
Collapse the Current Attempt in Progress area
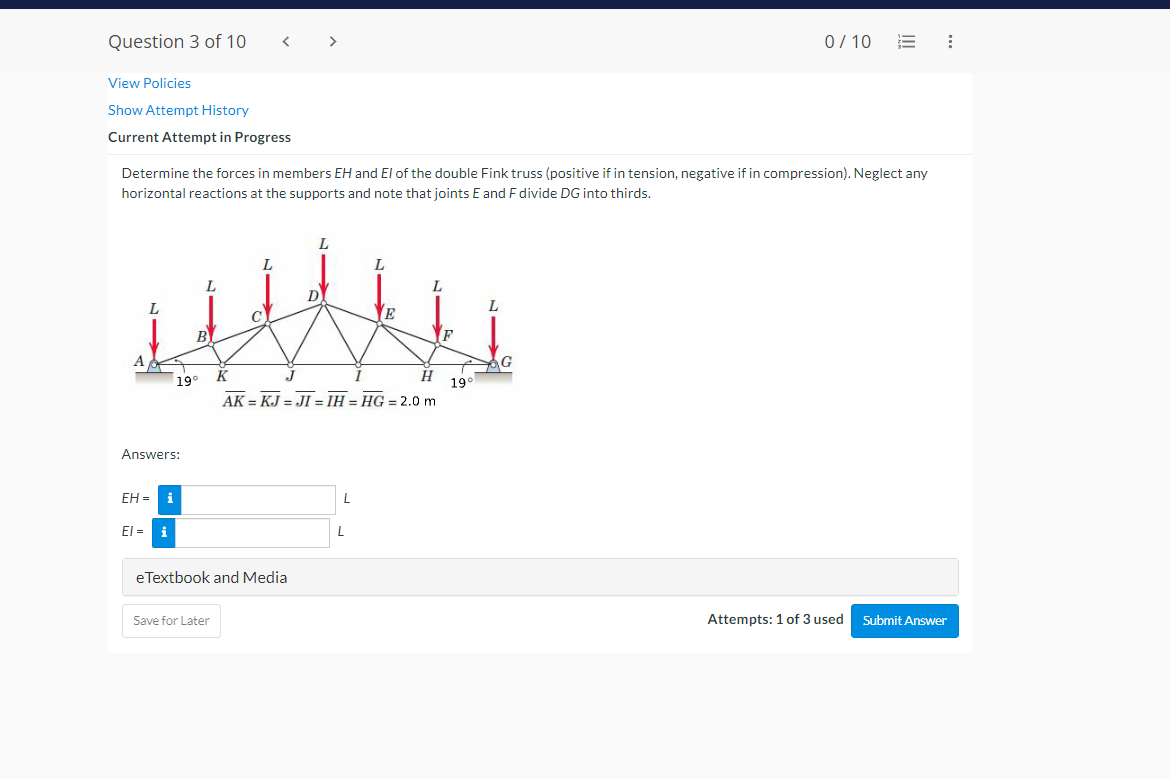pos(199,137)
